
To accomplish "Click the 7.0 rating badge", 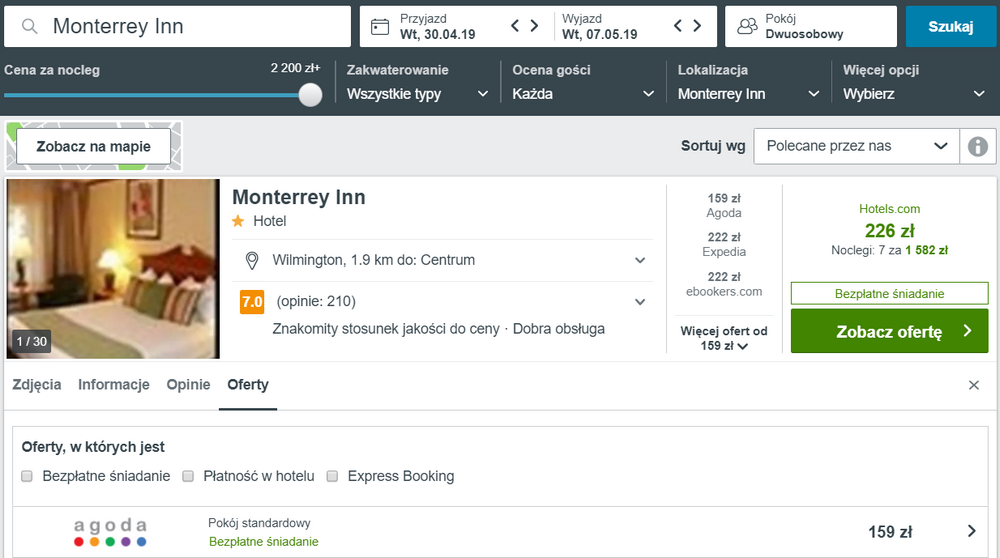I will [252, 302].
